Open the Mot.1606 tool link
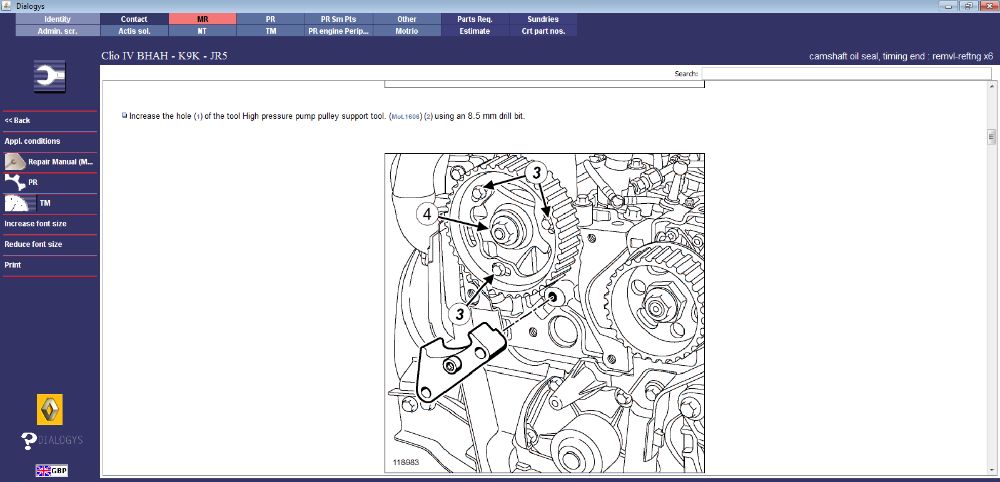 pos(406,117)
